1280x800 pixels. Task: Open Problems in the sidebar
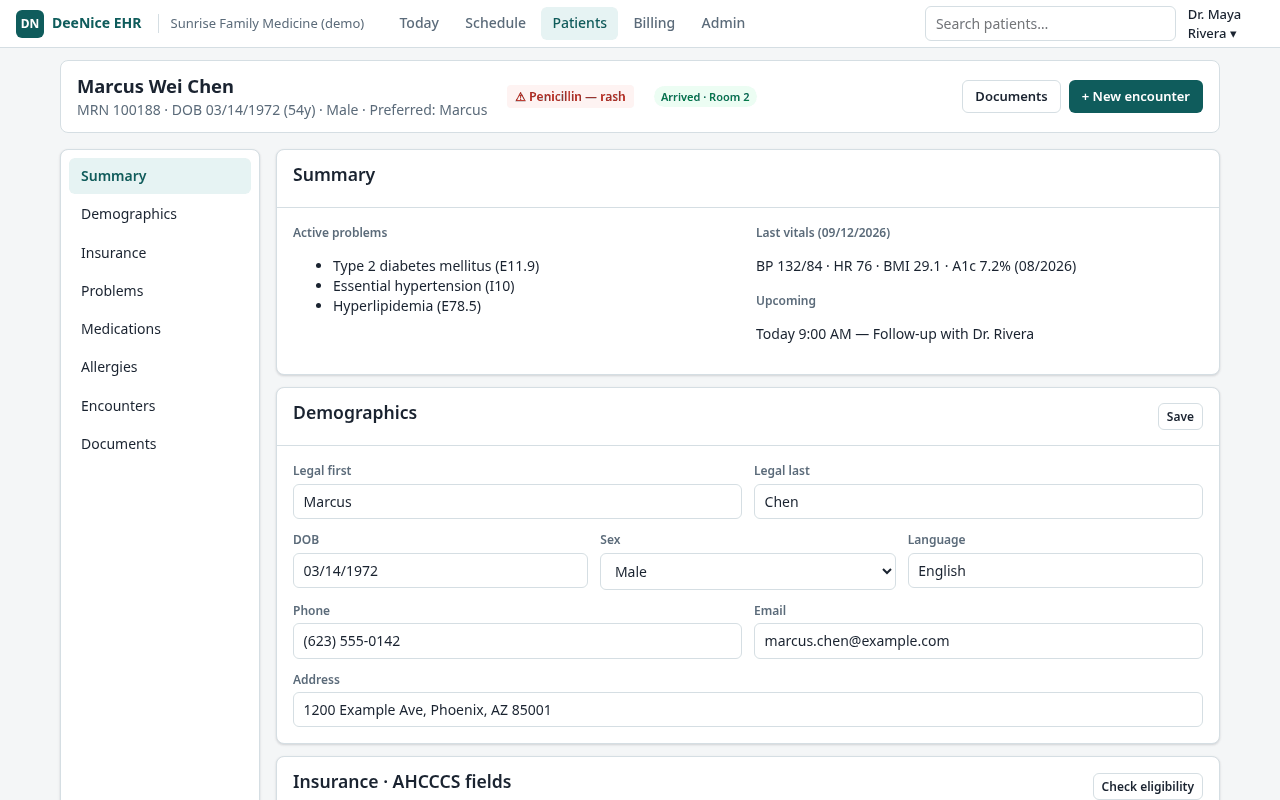[x=160, y=291]
